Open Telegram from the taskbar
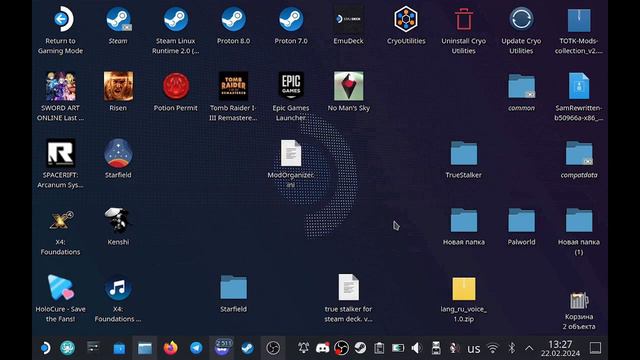Screen dimensions: 640x360 tap(196, 348)
